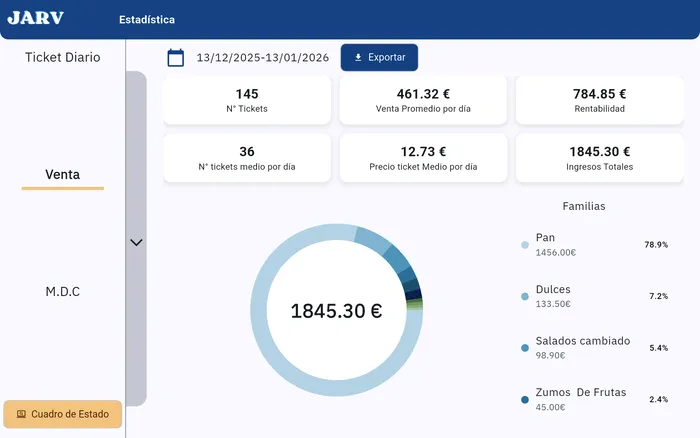Click the date range 13/12/2025-13/01/2026
Screen dimensions: 700x438
click(262, 58)
